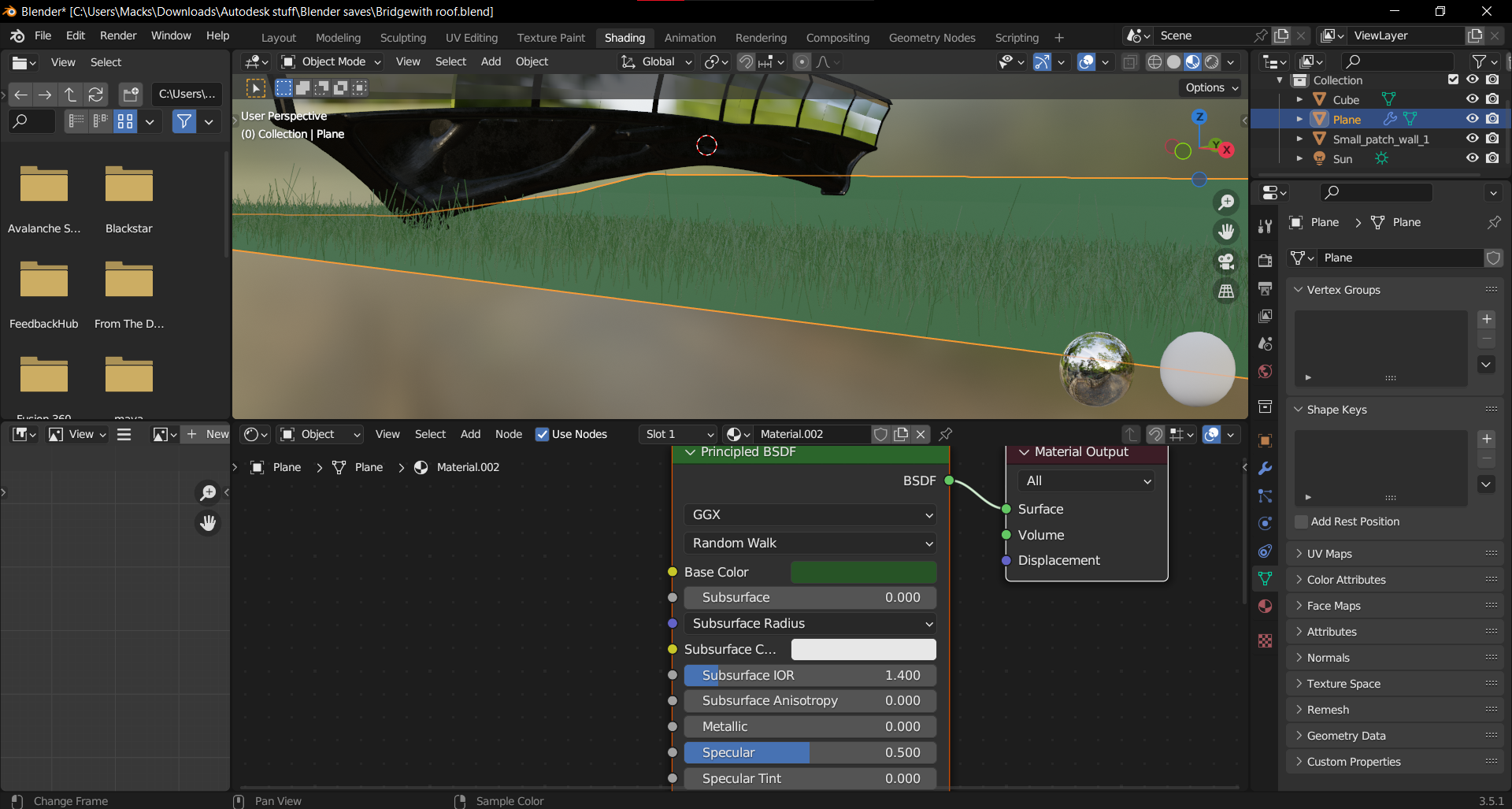Hide Small_patch_wall_1 in viewport
The image size is (1512, 809).
(1472, 139)
